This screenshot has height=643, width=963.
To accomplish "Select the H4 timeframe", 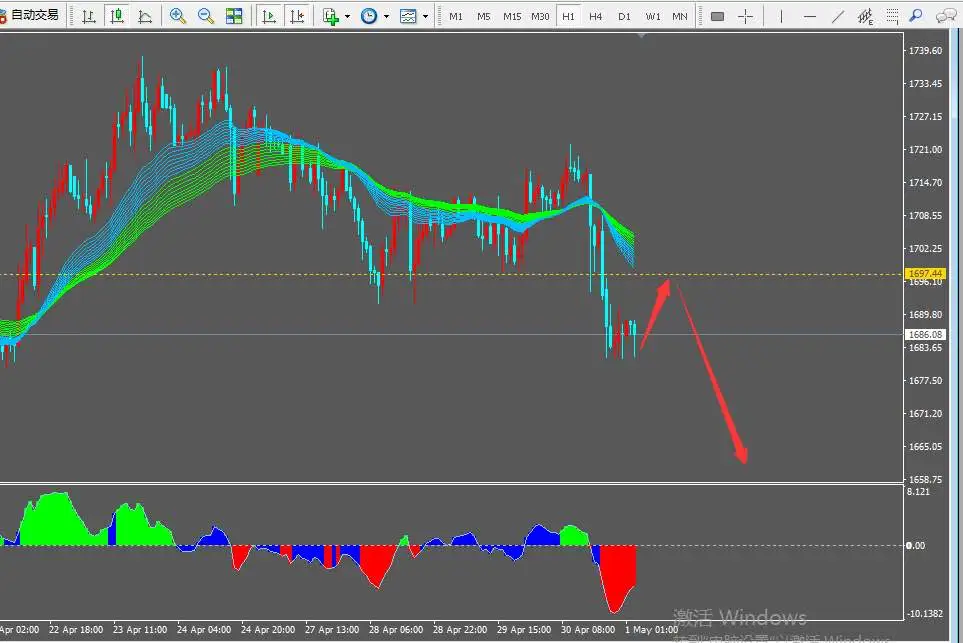I will tap(596, 17).
